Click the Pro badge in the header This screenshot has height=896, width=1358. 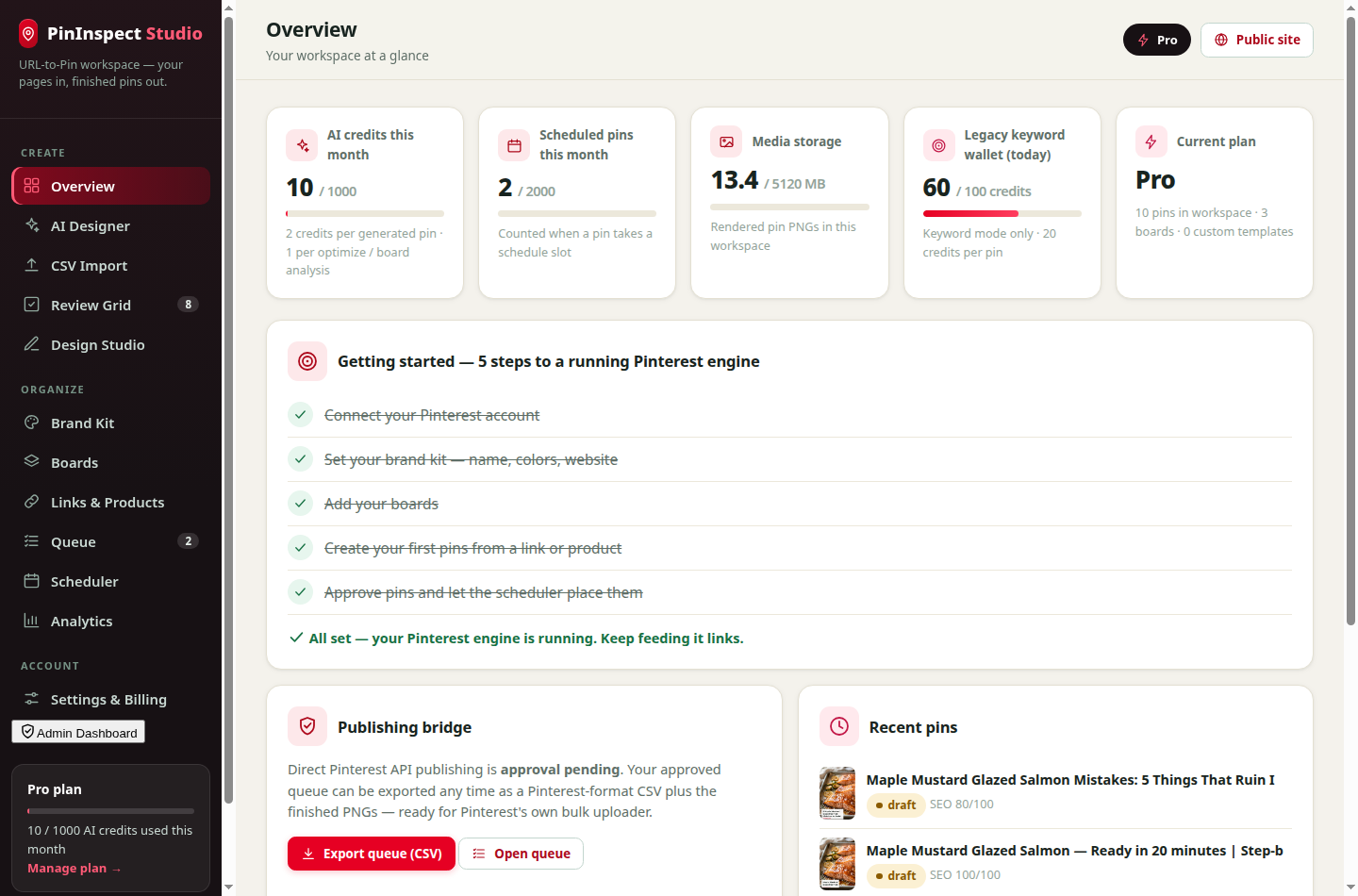point(1157,40)
